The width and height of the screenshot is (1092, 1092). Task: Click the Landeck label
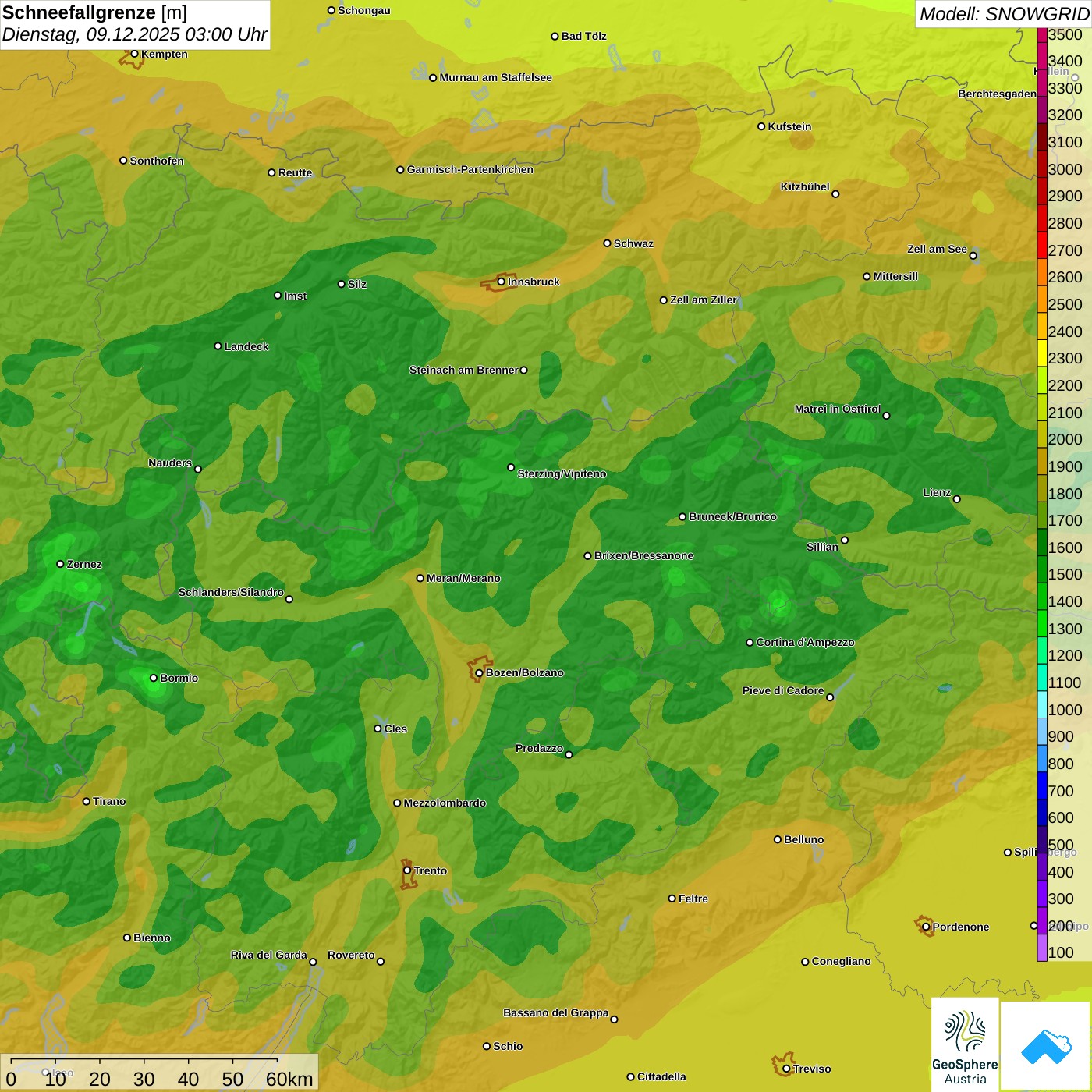[x=246, y=346]
